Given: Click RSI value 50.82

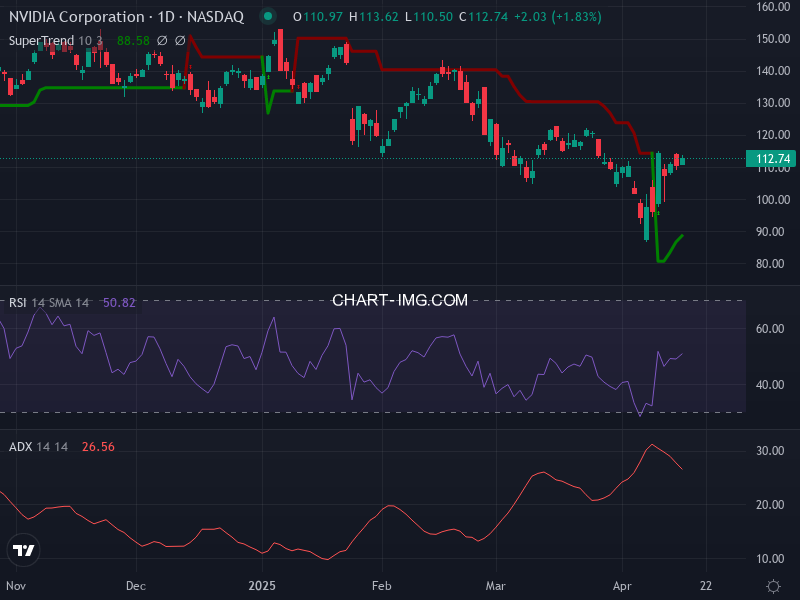Looking at the screenshot, I should coord(119,303).
